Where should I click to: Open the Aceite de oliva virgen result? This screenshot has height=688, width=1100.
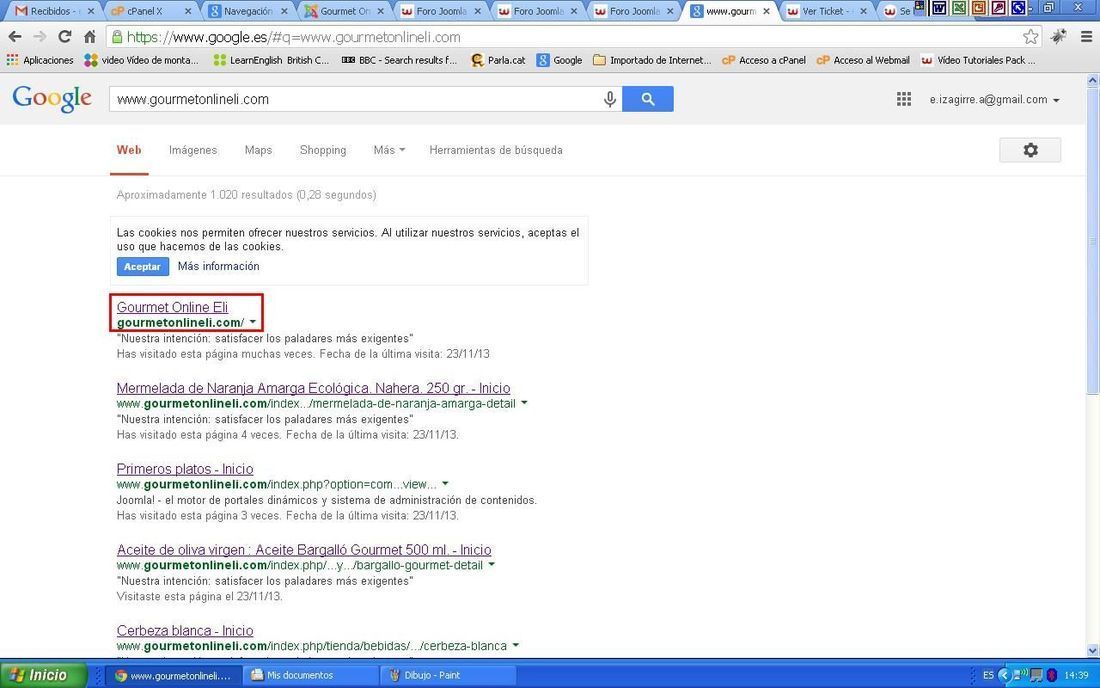304,549
